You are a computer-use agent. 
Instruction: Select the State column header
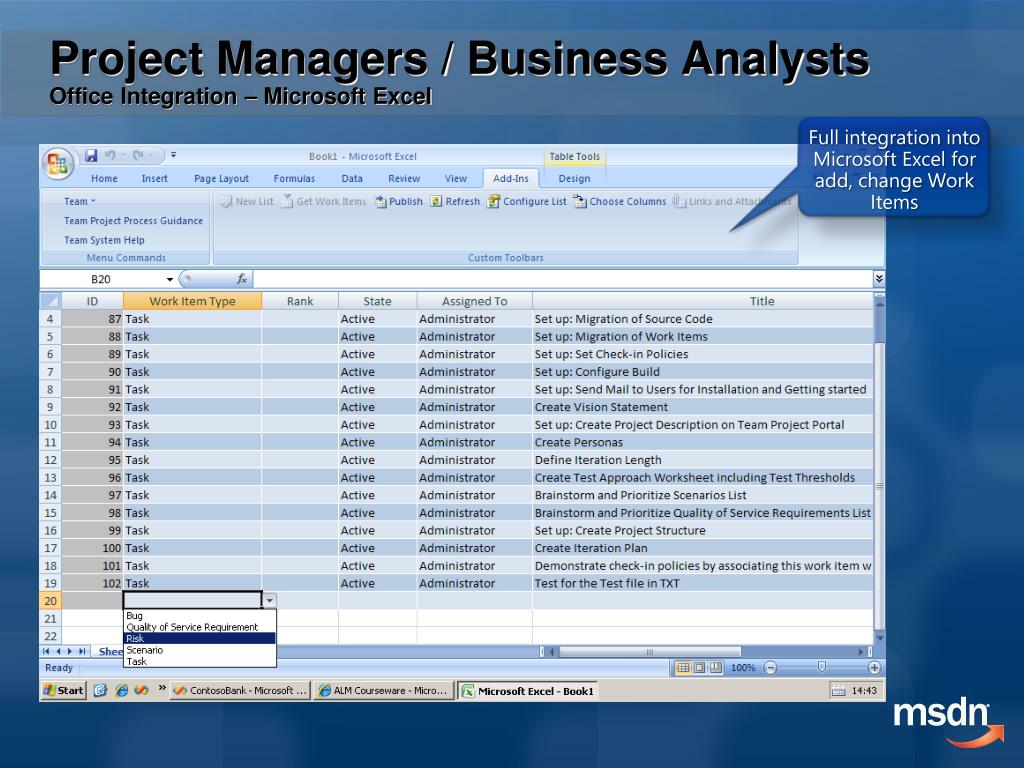point(377,301)
